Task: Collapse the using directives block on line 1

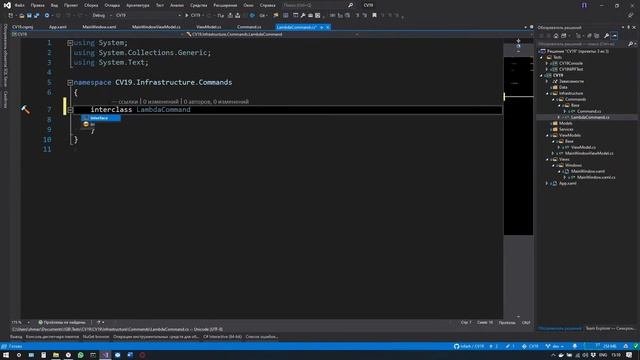Action: point(70,43)
